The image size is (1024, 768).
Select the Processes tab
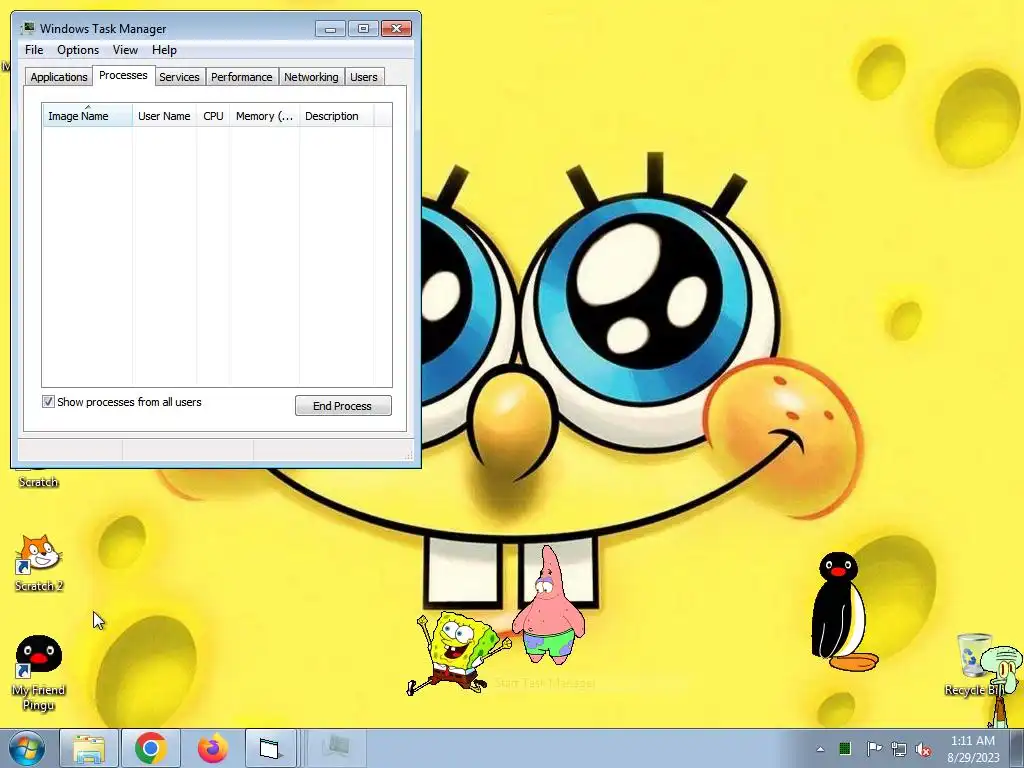coord(123,75)
